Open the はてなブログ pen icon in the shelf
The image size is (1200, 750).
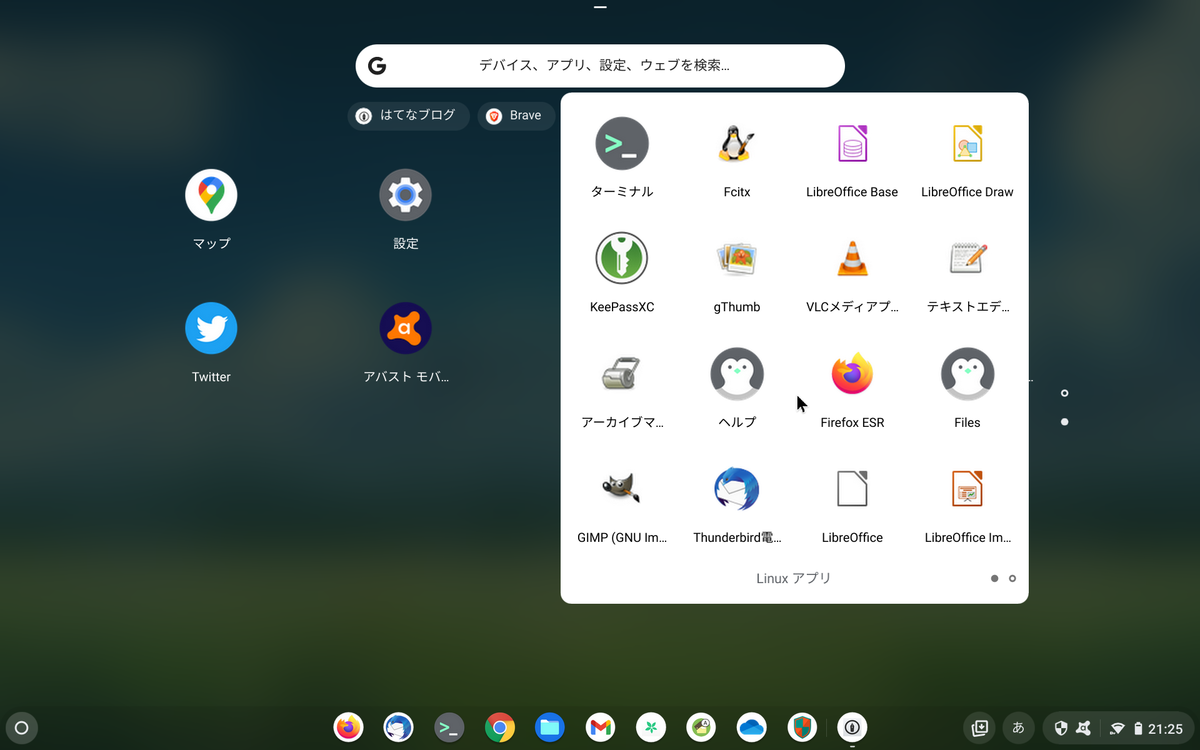(852, 728)
